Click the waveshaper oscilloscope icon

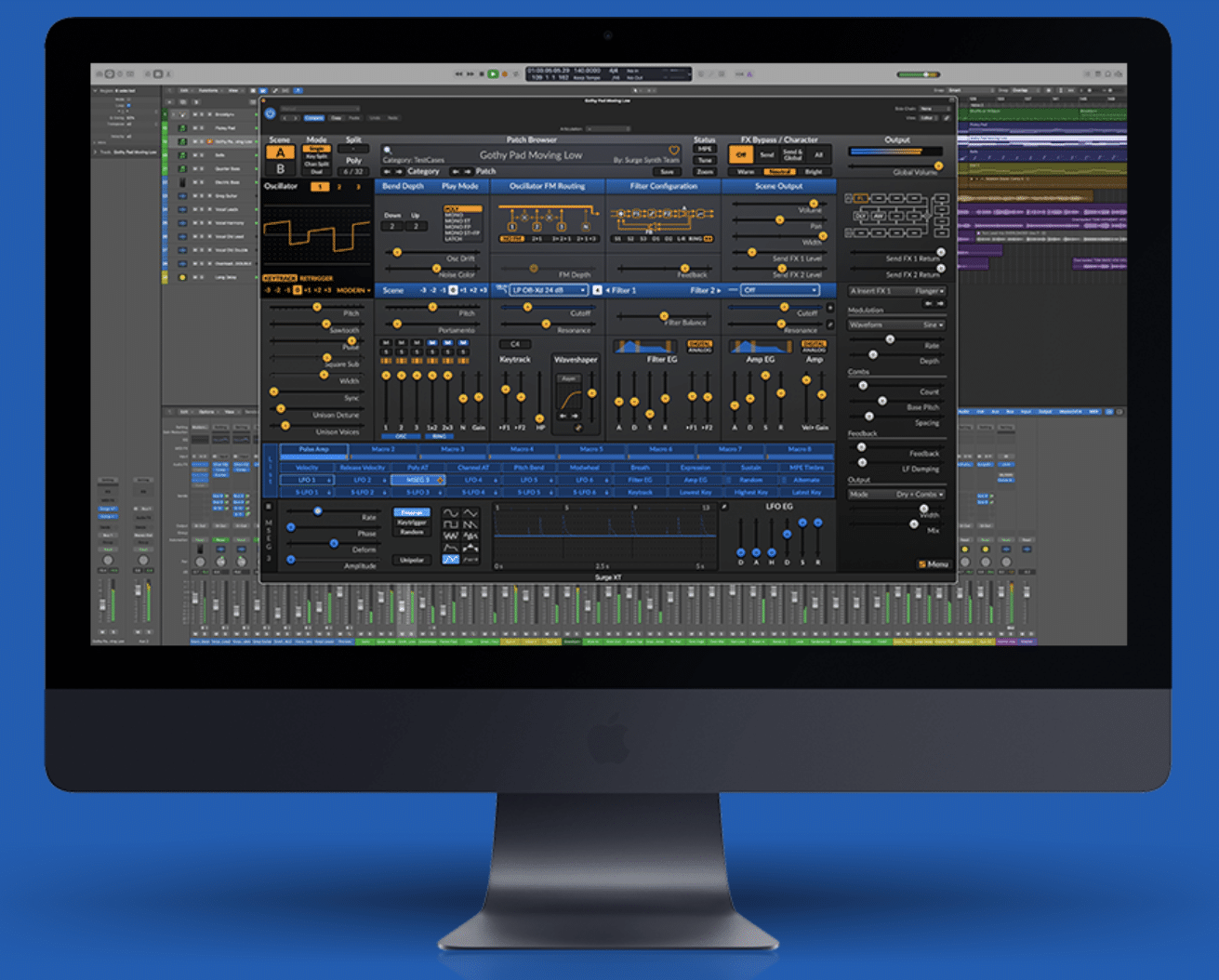click(578, 428)
